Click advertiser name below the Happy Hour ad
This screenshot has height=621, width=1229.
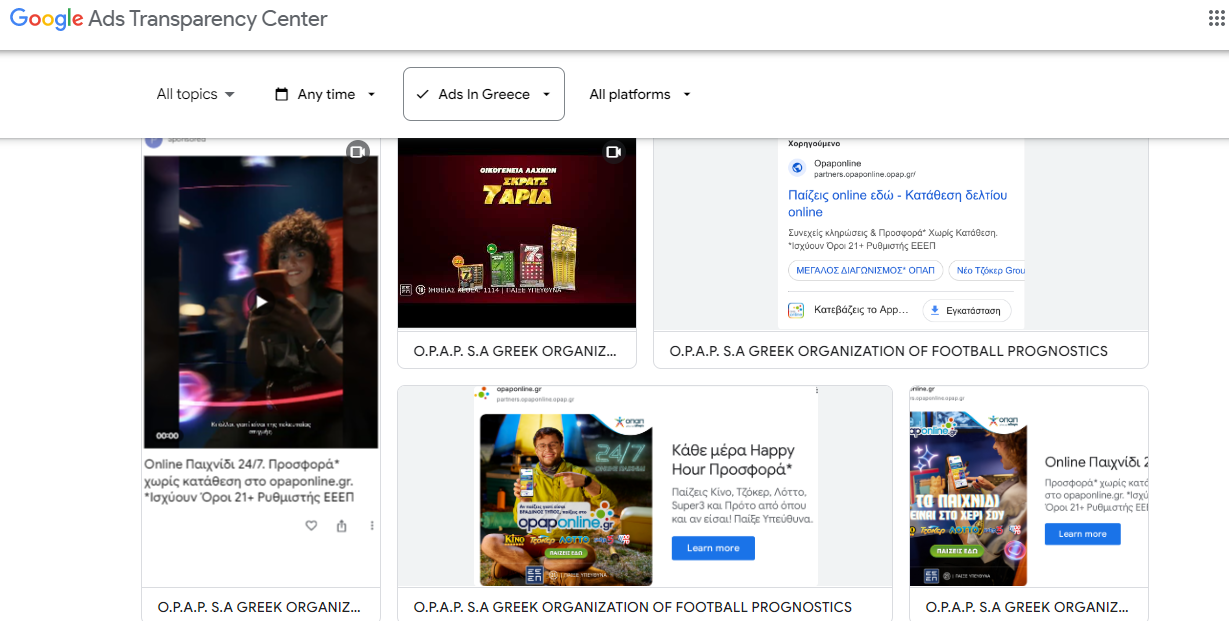[x=633, y=607]
